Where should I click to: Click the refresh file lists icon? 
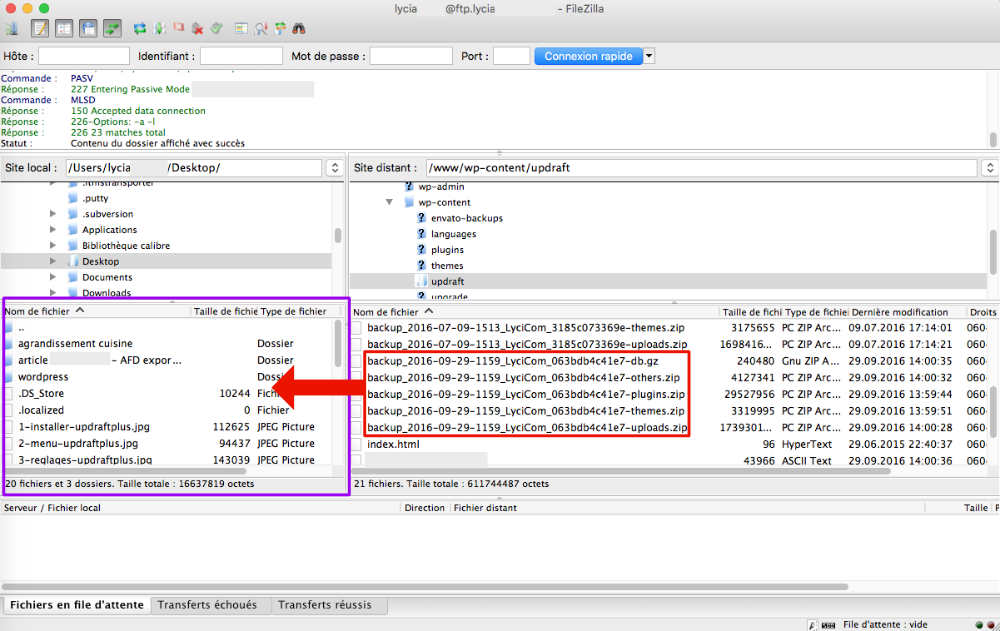(140, 28)
